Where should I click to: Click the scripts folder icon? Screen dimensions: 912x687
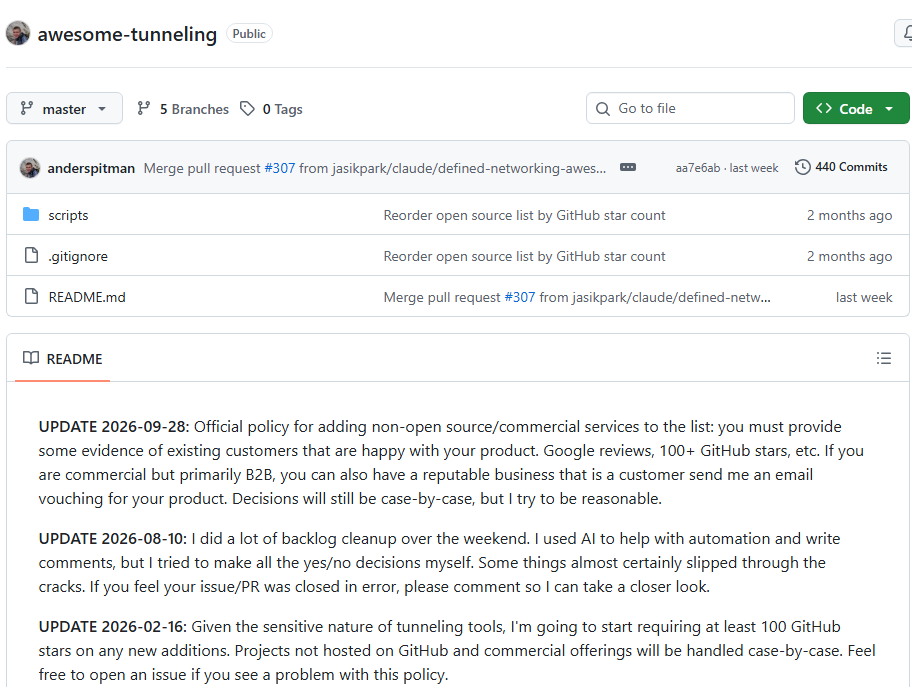[x=31, y=215]
